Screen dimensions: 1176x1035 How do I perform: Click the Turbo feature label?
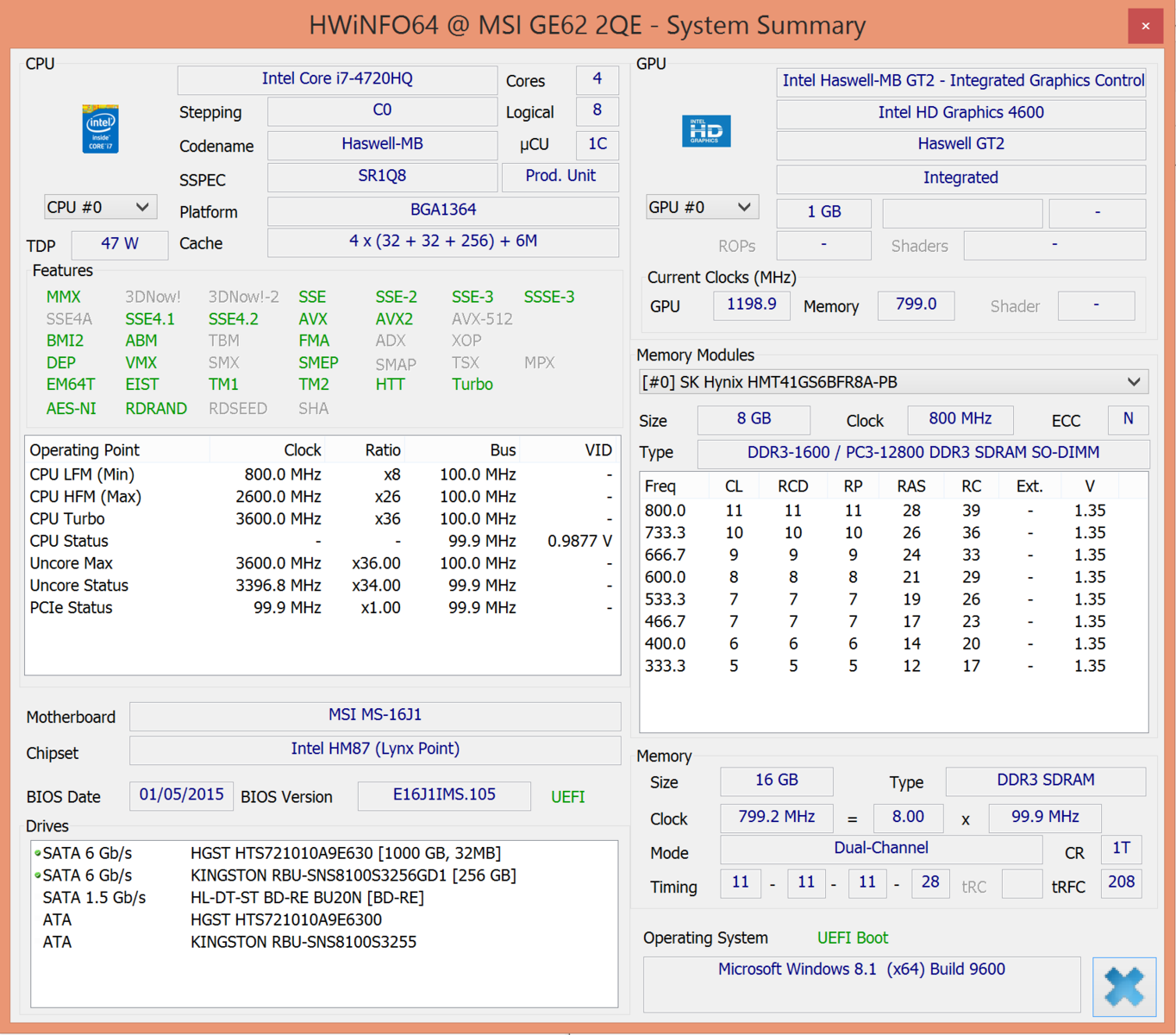[472, 385]
